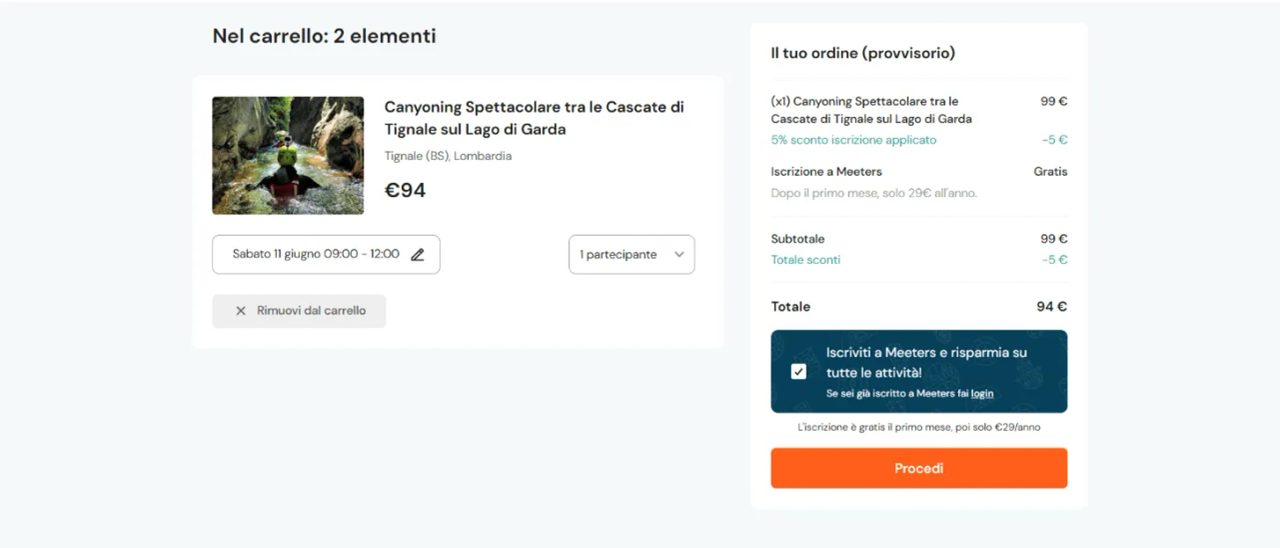This screenshot has height=548, width=1280.
Task: Click the X icon in Rimuovi dal carrello
Action: 240,311
